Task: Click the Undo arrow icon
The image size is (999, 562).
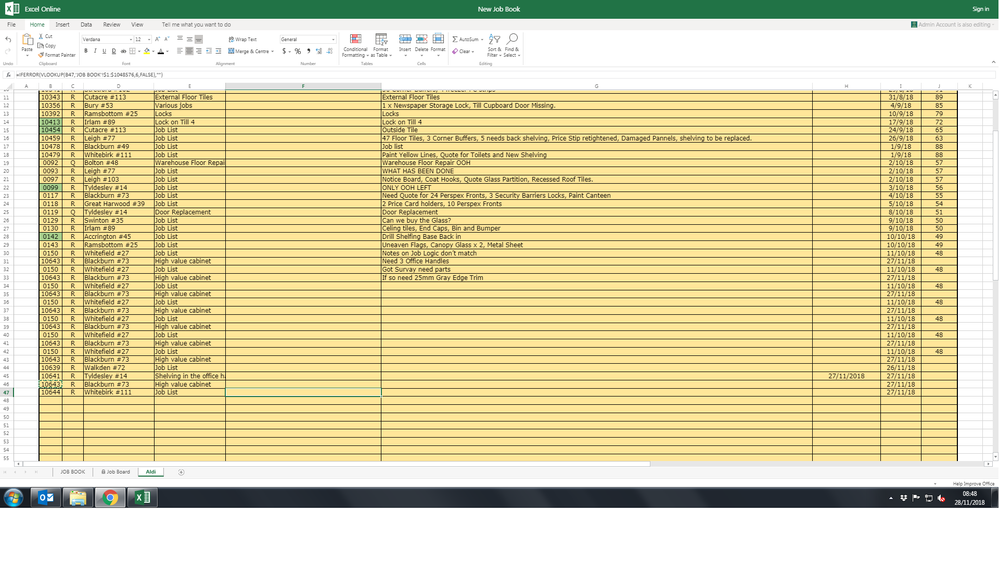Action: [x=8, y=40]
